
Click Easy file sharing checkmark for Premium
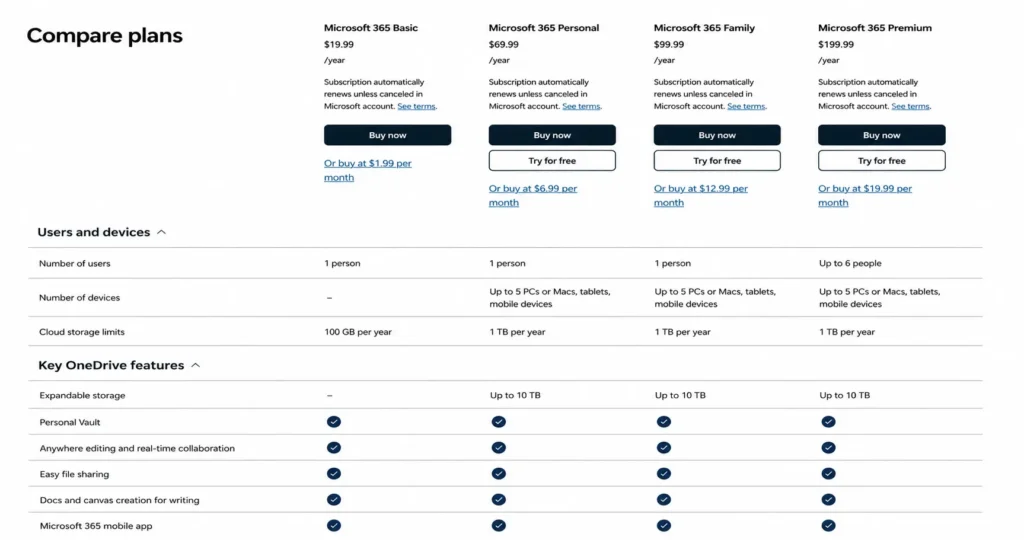click(x=828, y=473)
